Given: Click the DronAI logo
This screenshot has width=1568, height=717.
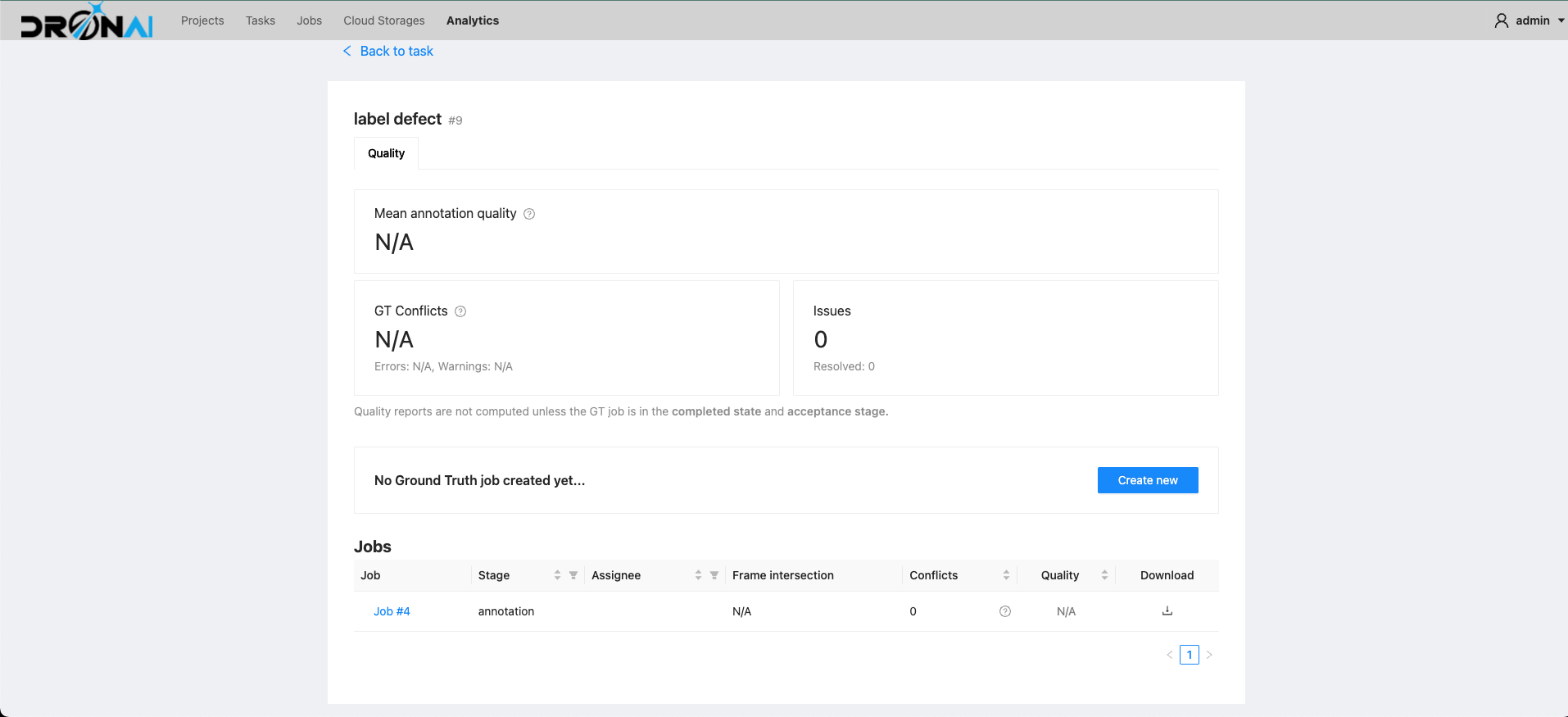Looking at the screenshot, I should [87, 22].
